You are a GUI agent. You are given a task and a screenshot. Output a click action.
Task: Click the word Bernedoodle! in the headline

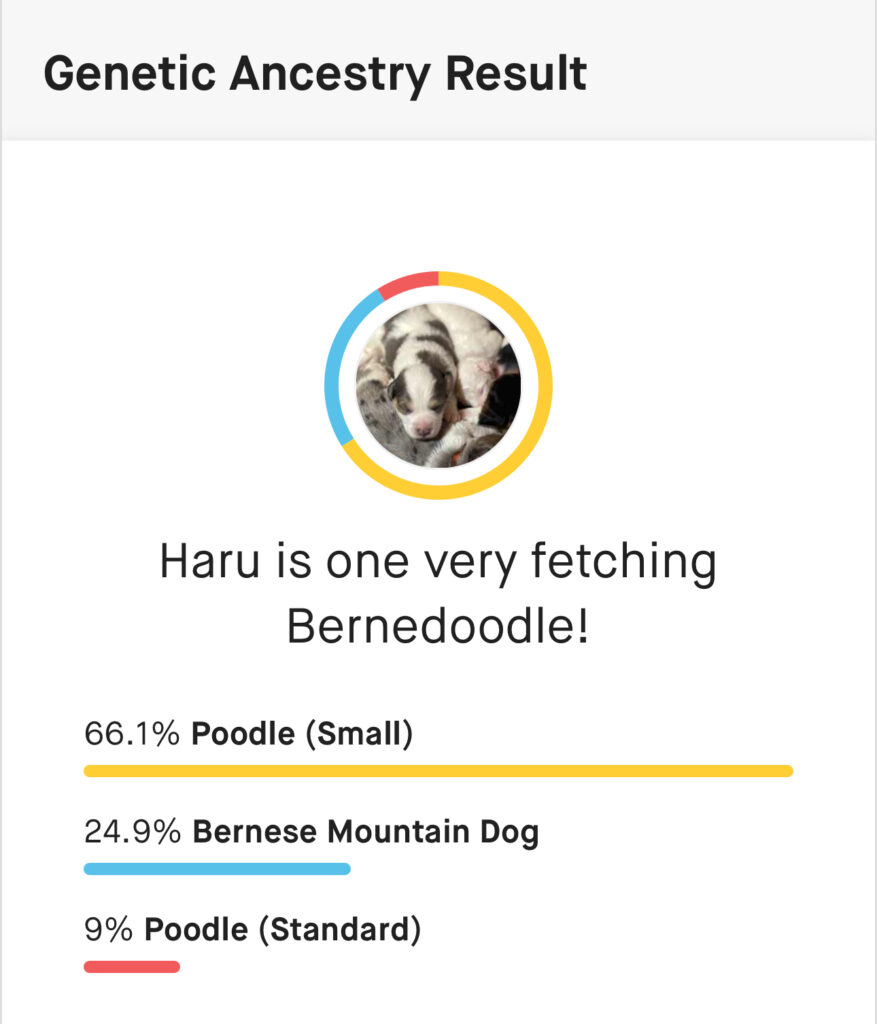coord(438,625)
